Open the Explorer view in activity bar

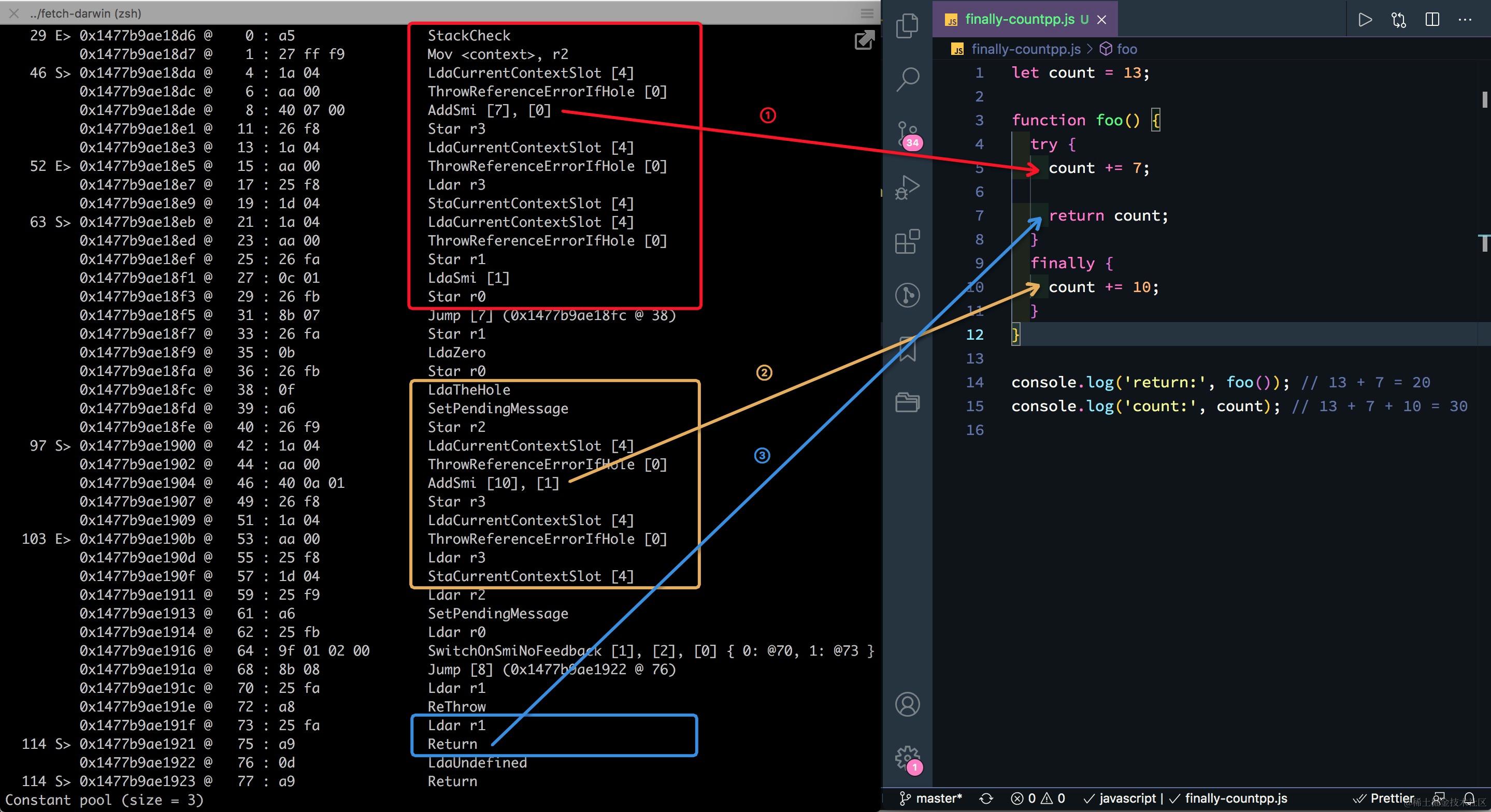point(907,26)
